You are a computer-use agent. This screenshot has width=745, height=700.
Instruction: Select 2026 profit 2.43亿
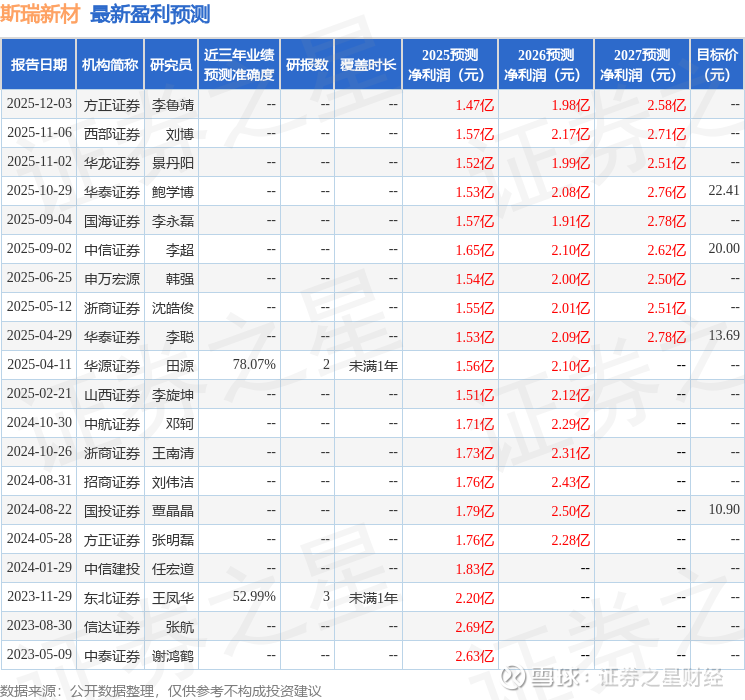click(x=571, y=482)
